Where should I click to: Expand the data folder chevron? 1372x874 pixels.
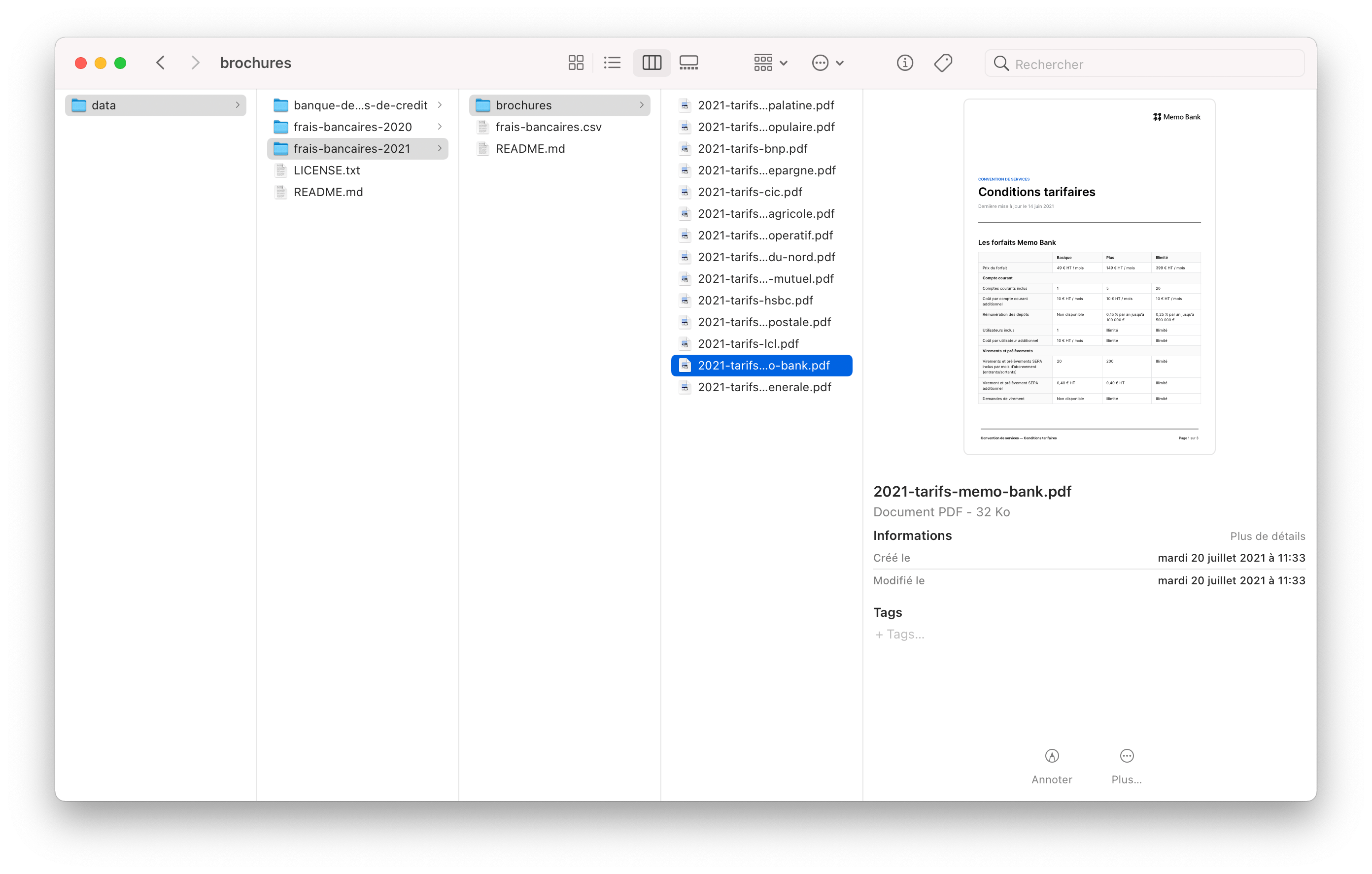pos(238,105)
